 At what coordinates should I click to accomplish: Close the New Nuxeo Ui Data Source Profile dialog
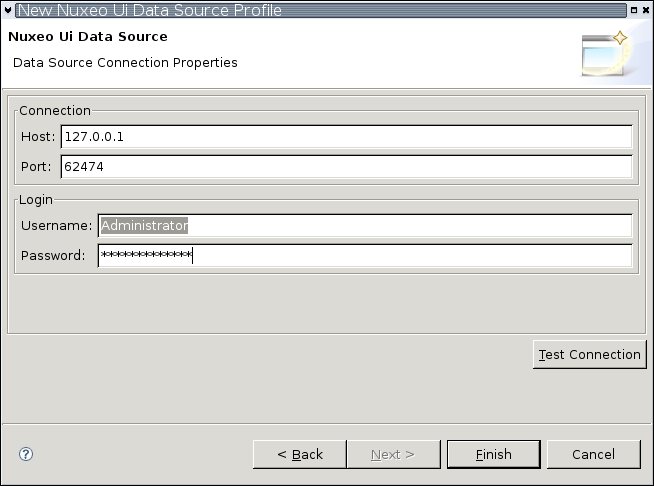click(646, 10)
